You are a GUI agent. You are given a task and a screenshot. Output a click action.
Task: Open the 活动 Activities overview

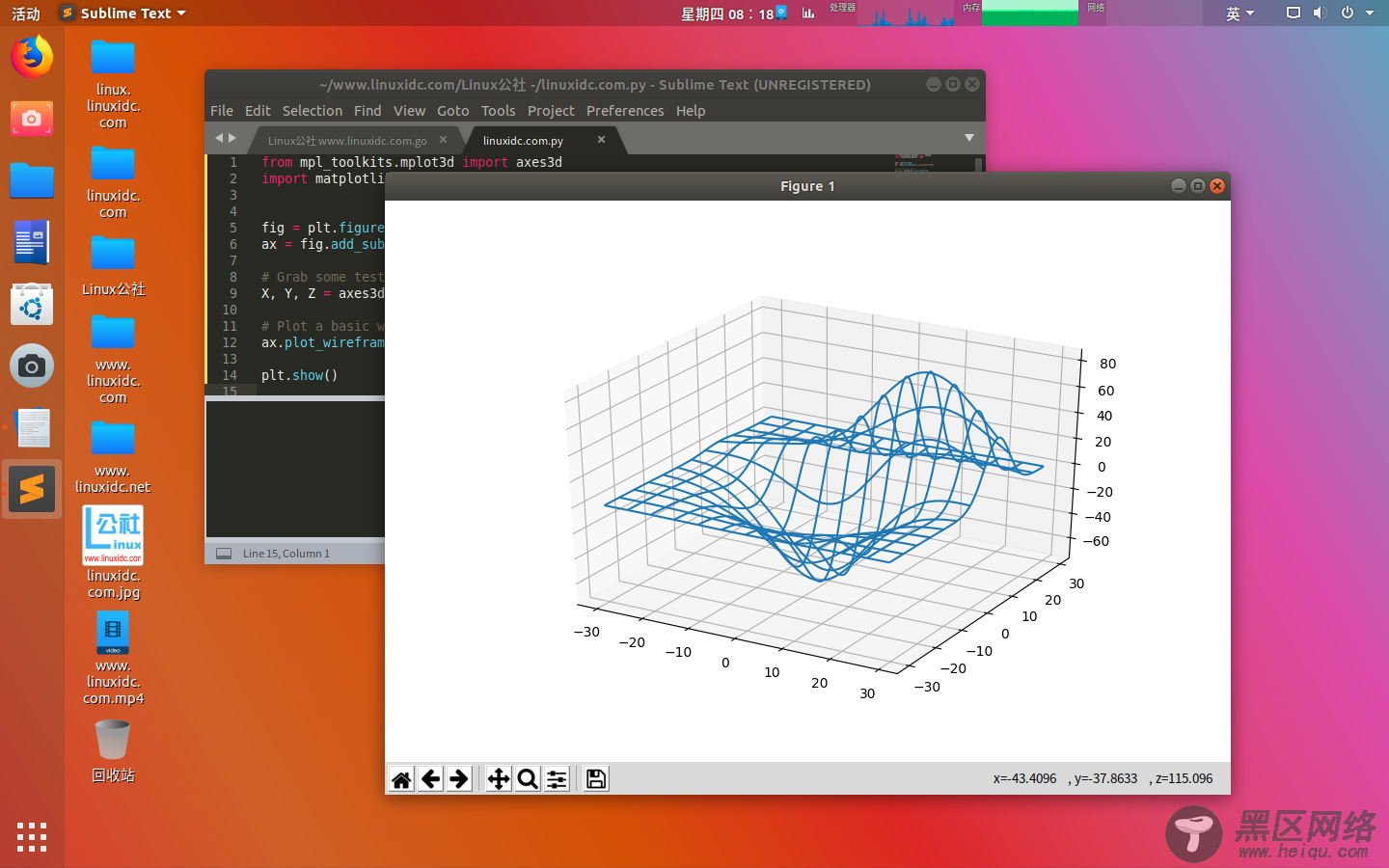[x=26, y=14]
